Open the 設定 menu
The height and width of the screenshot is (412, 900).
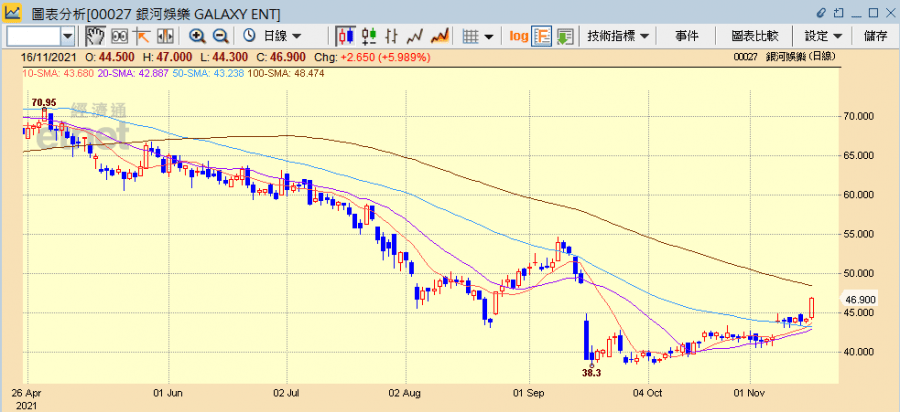coord(823,36)
